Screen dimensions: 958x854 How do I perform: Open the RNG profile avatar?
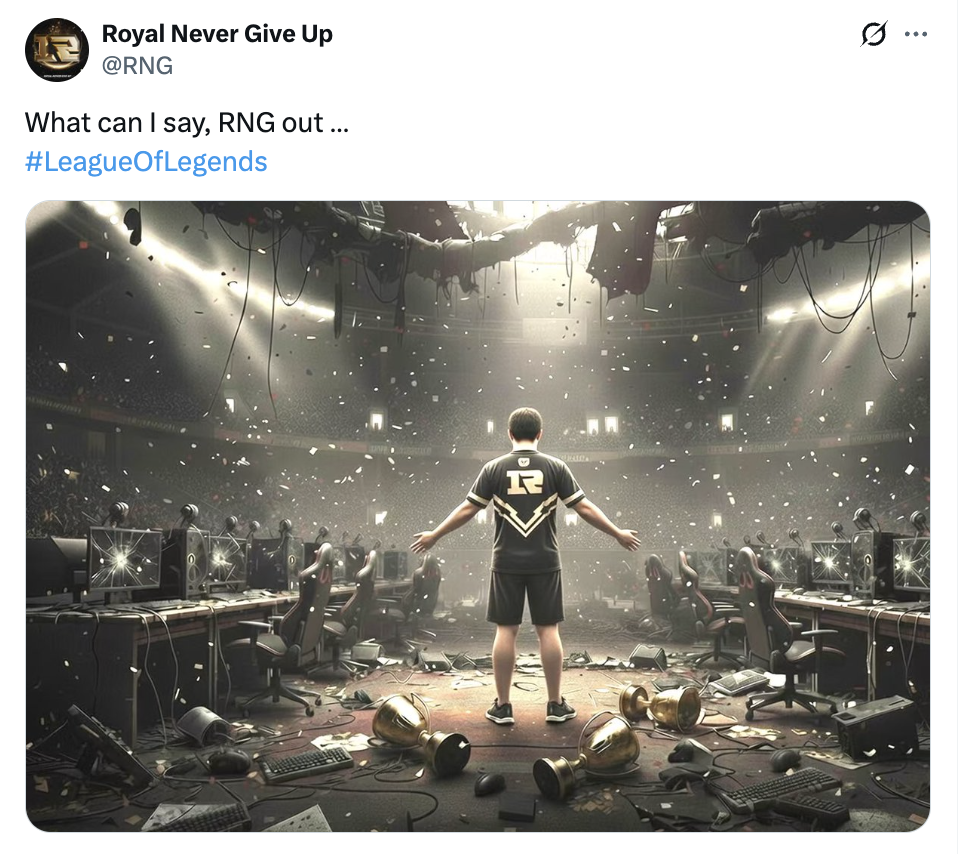(x=57, y=49)
